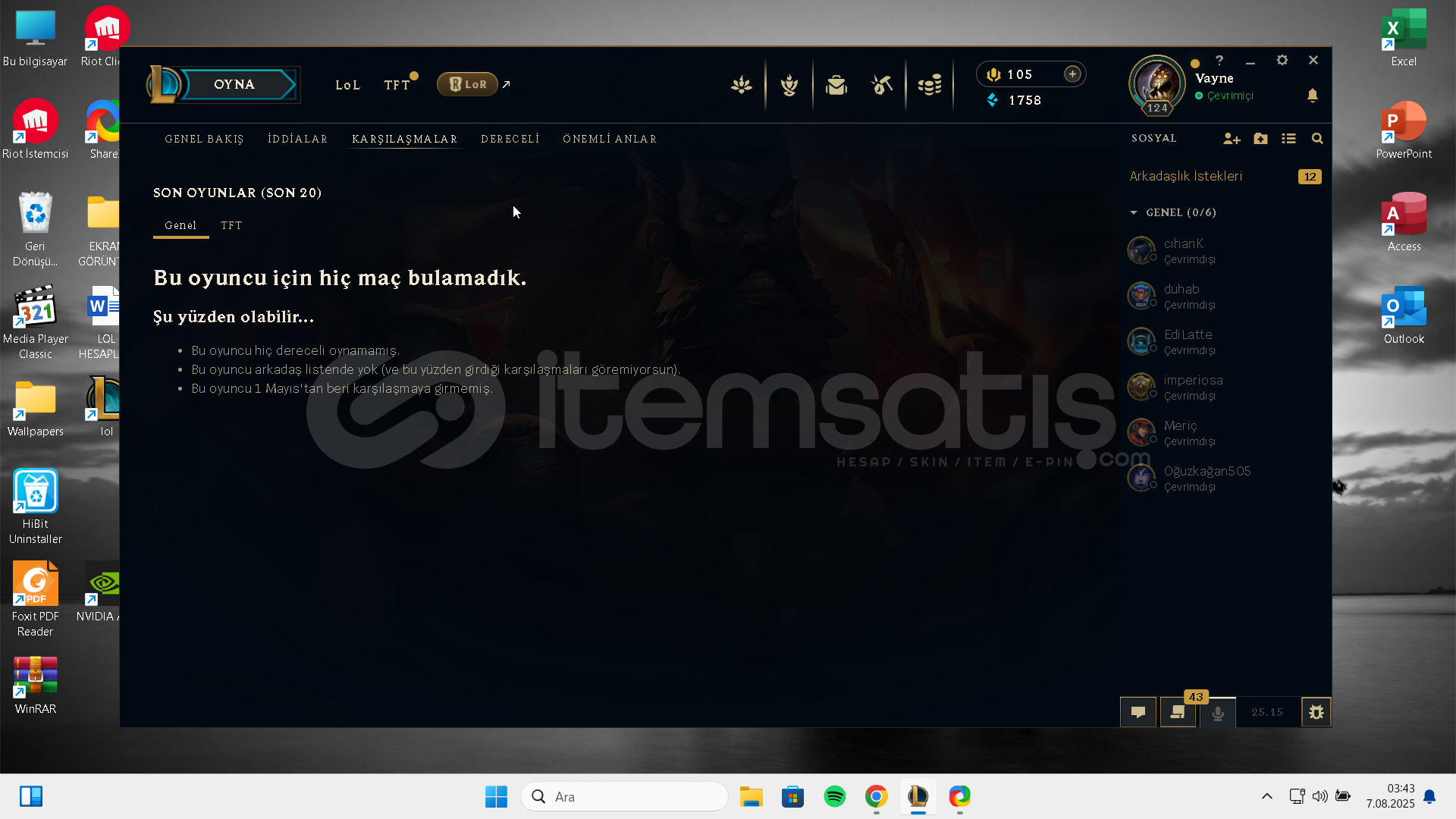Show hidden system tray icons
Screen dimensions: 1456x819
[x=1266, y=796]
